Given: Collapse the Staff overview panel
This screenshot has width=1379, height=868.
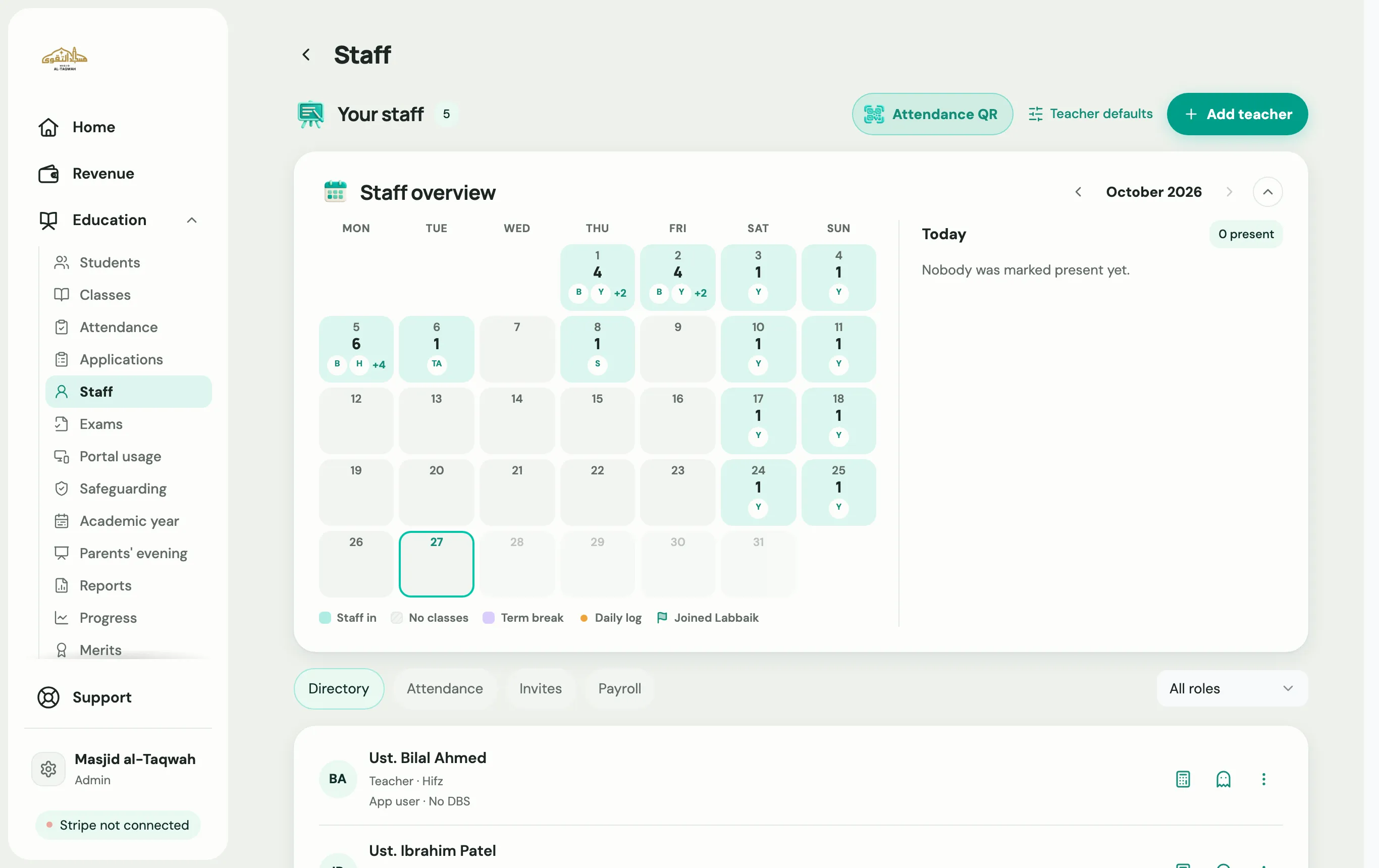Looking at the screenshot, I should click(x=1267, y=192).
